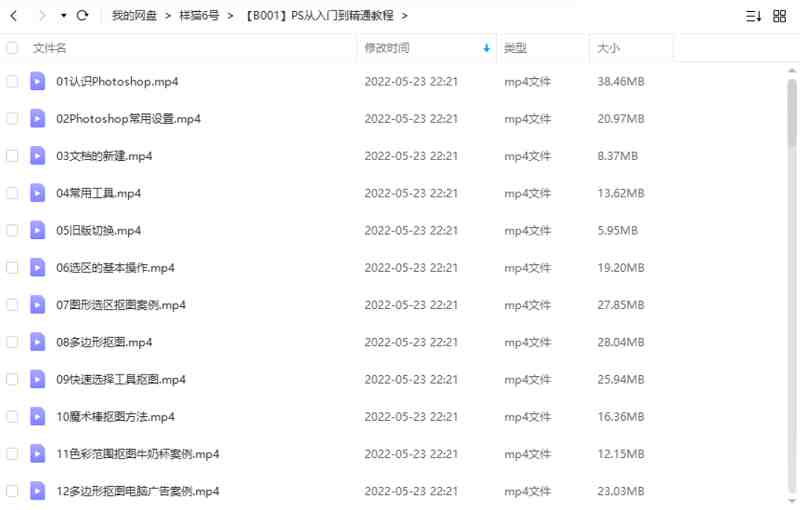Open file 10魔术棒抠图方法.mp4
The width and height of the screenshot is (800, 510).
(115, 417)
